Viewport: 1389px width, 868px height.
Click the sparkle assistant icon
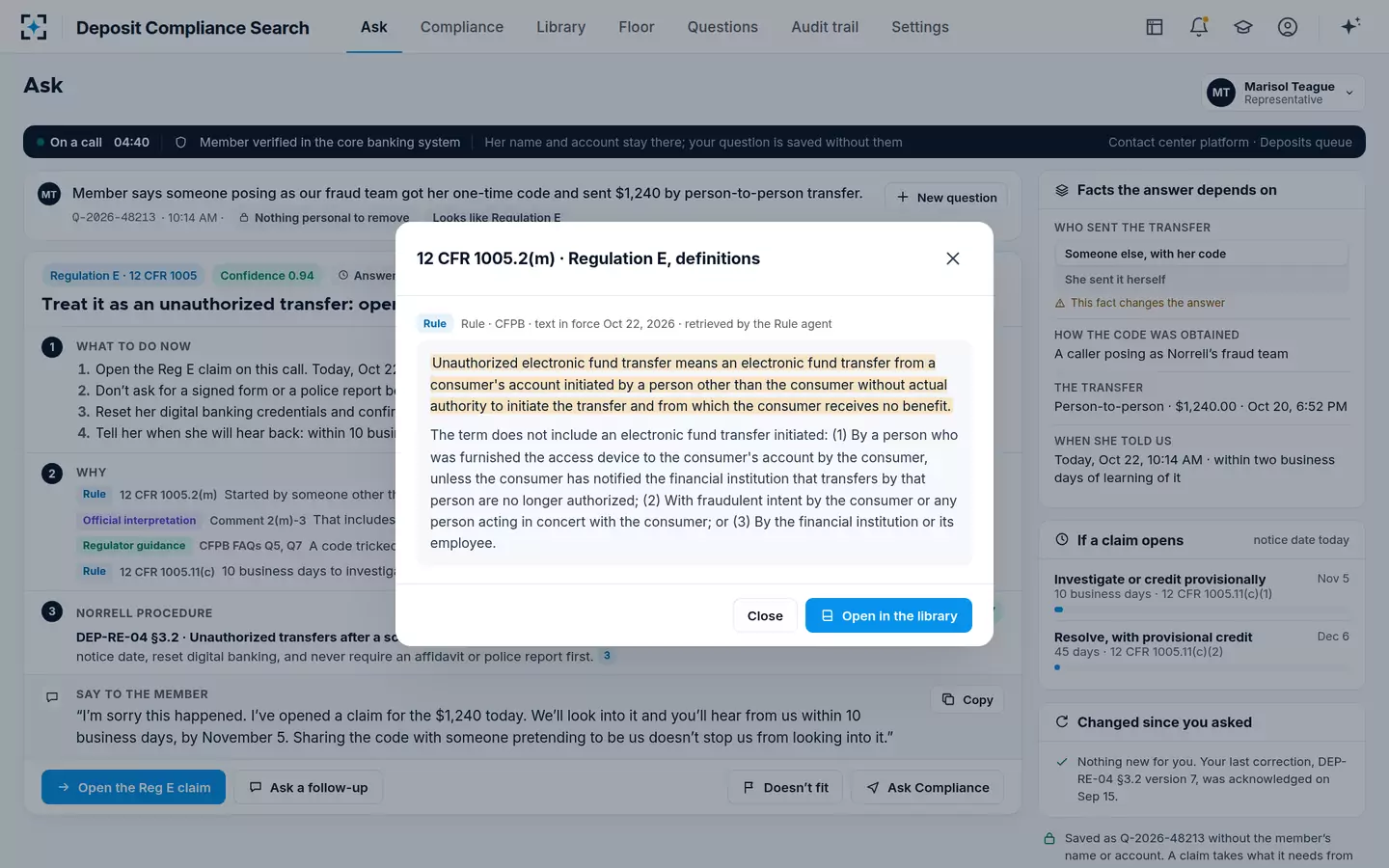click(x=1350, y=26)
